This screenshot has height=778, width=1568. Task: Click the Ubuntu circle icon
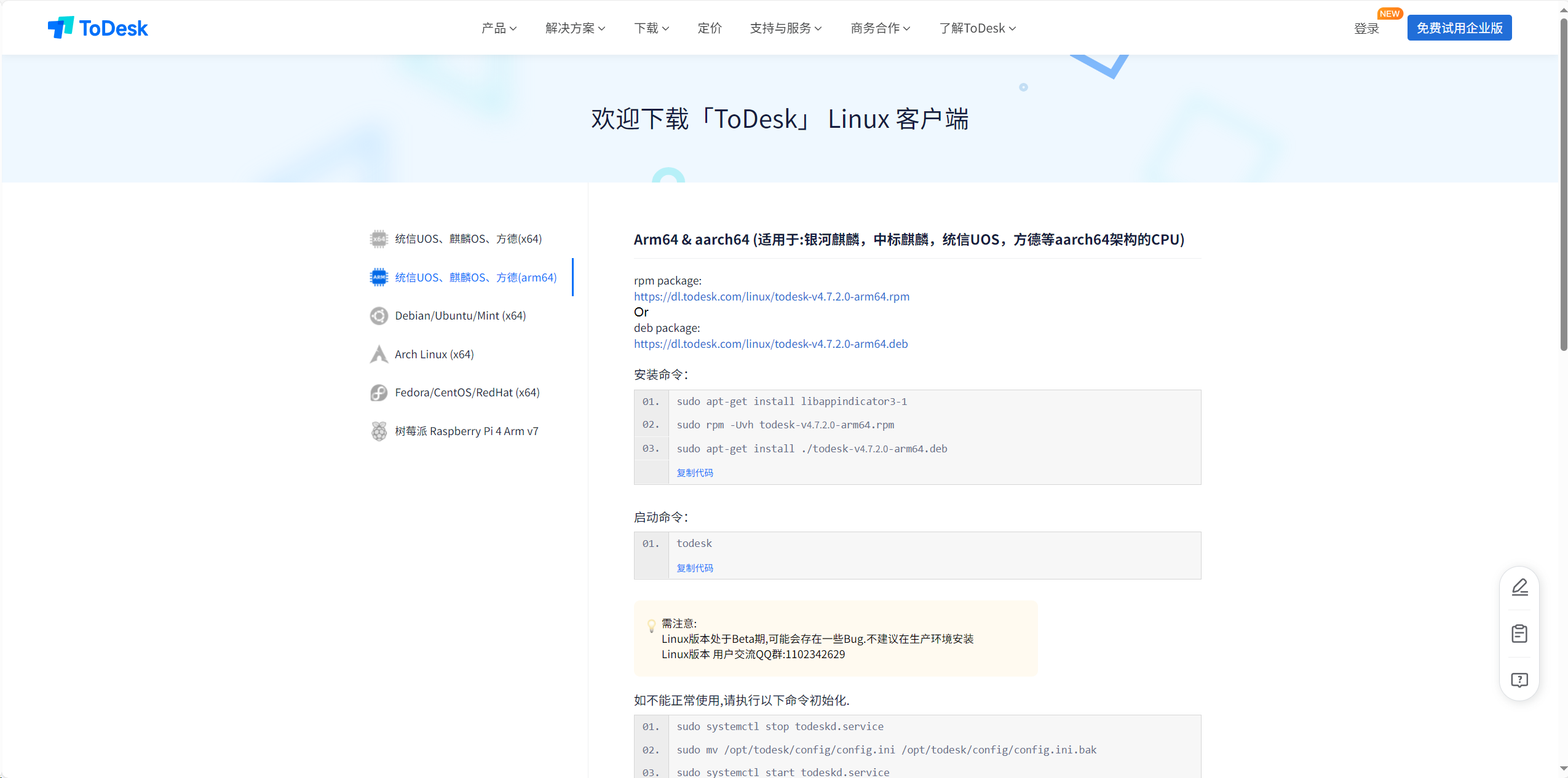tap(379, 316)
